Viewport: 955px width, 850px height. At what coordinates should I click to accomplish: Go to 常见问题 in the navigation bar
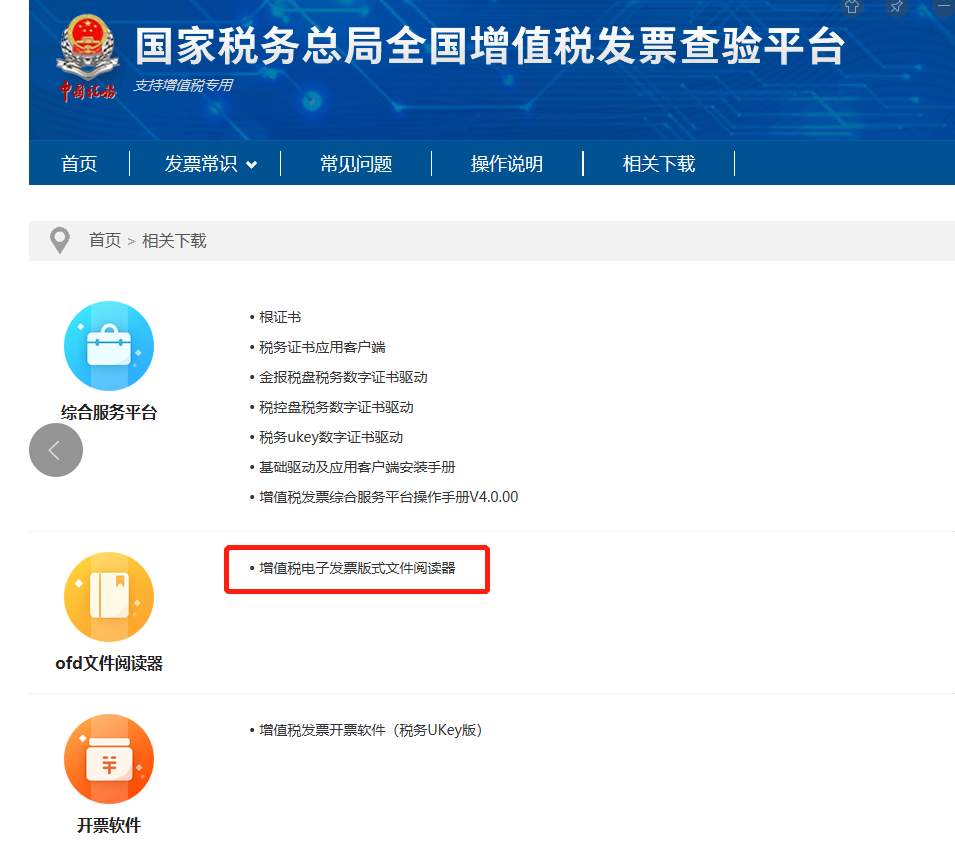[356, 164]
